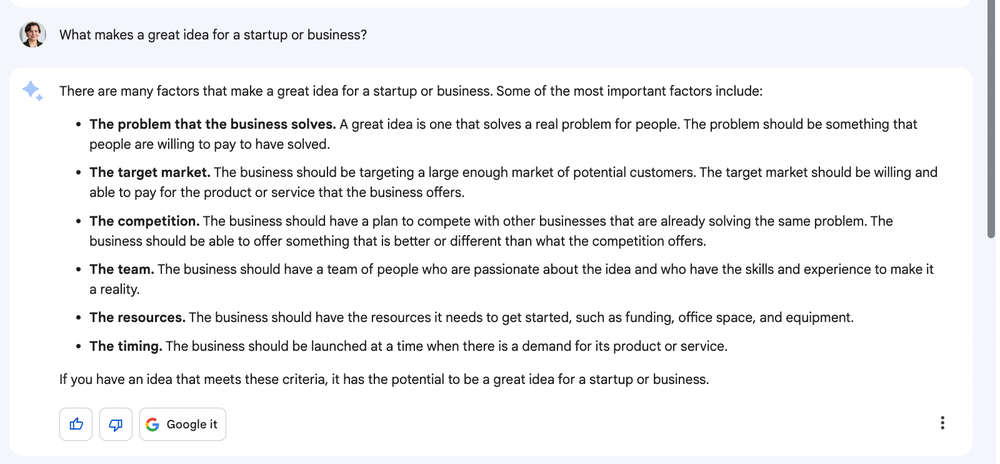Click the line starting 'business should be able to offer'
The image size is (1000, 464).
tap(397, 241)
